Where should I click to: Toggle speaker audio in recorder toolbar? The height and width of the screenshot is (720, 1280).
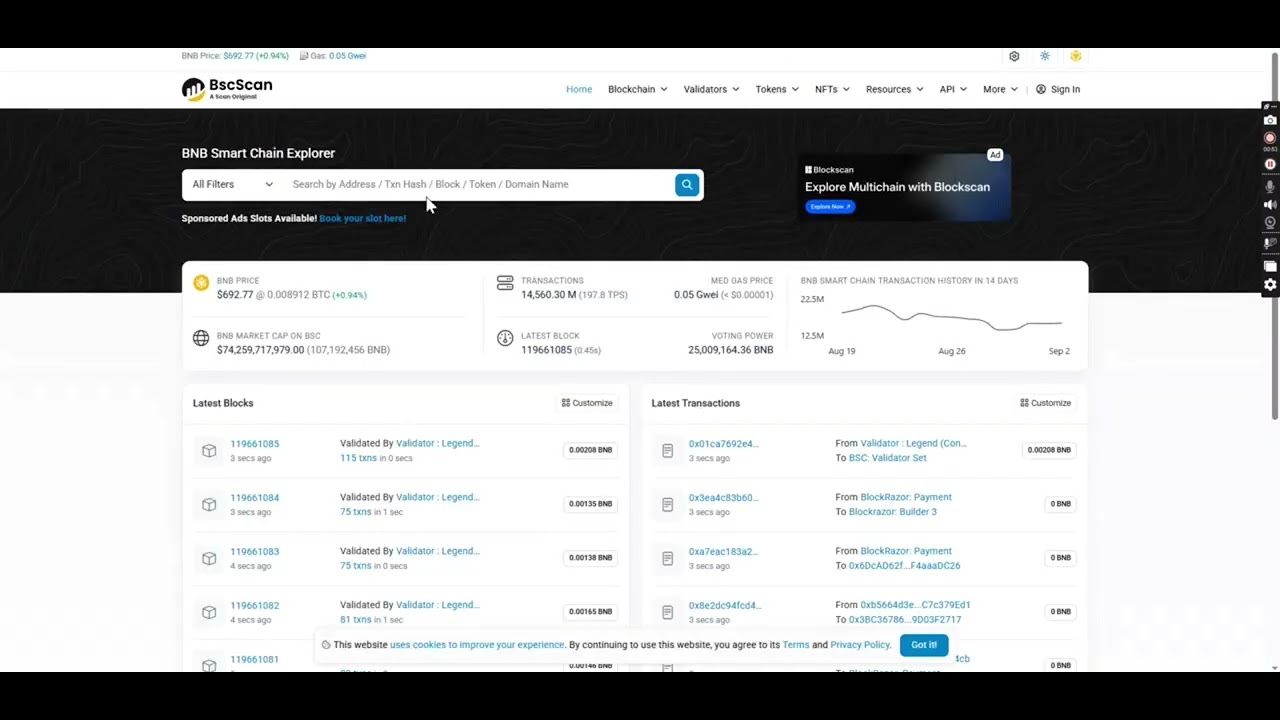[1270, 204]
